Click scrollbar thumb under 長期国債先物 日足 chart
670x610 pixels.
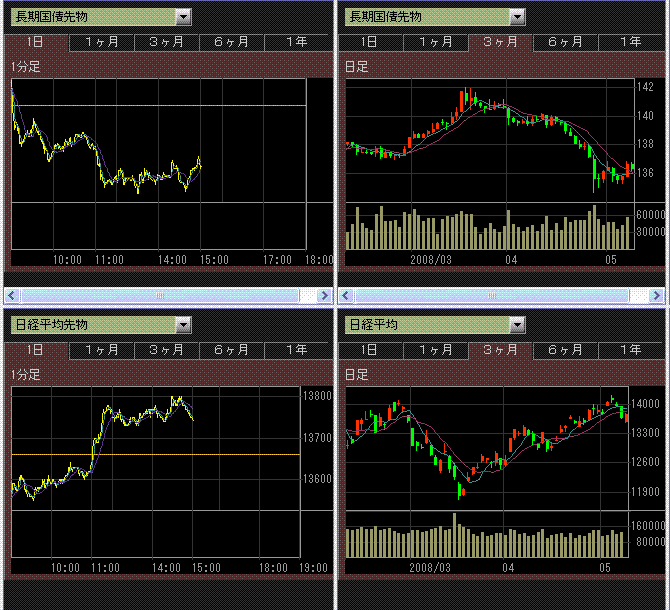coord(492,296)
